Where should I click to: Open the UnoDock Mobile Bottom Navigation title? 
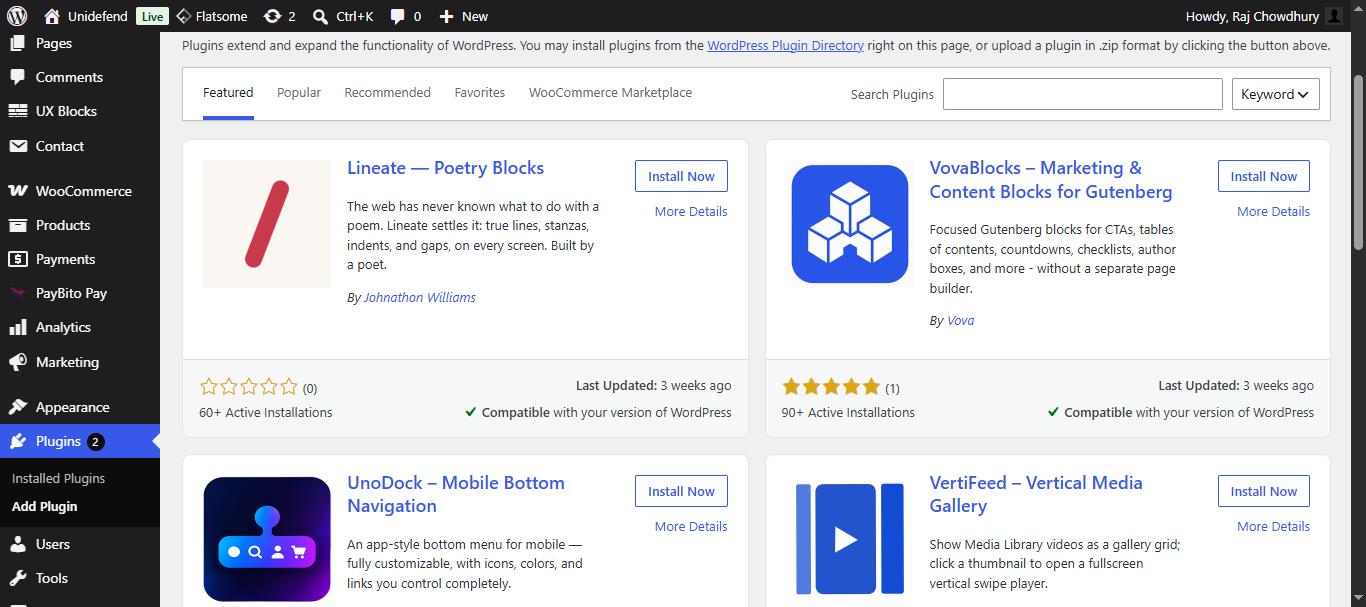click(x=456, y=494)
